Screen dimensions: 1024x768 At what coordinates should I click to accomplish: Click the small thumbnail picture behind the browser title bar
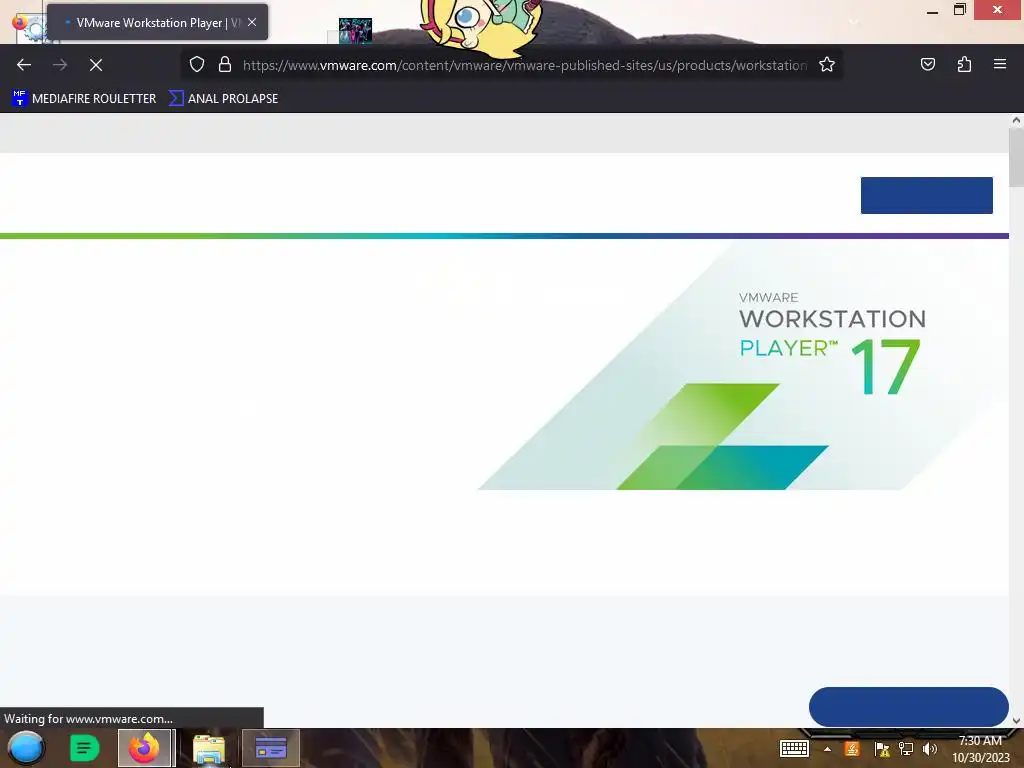click(x=355, y=31)
